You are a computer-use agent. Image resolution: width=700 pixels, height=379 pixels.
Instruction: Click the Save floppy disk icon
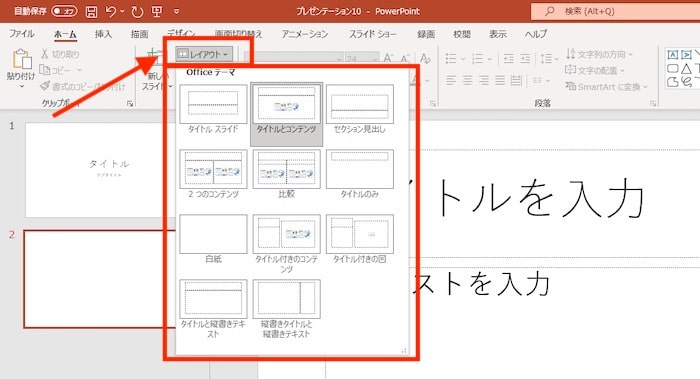pyautogui.click(x=91, y=12)
